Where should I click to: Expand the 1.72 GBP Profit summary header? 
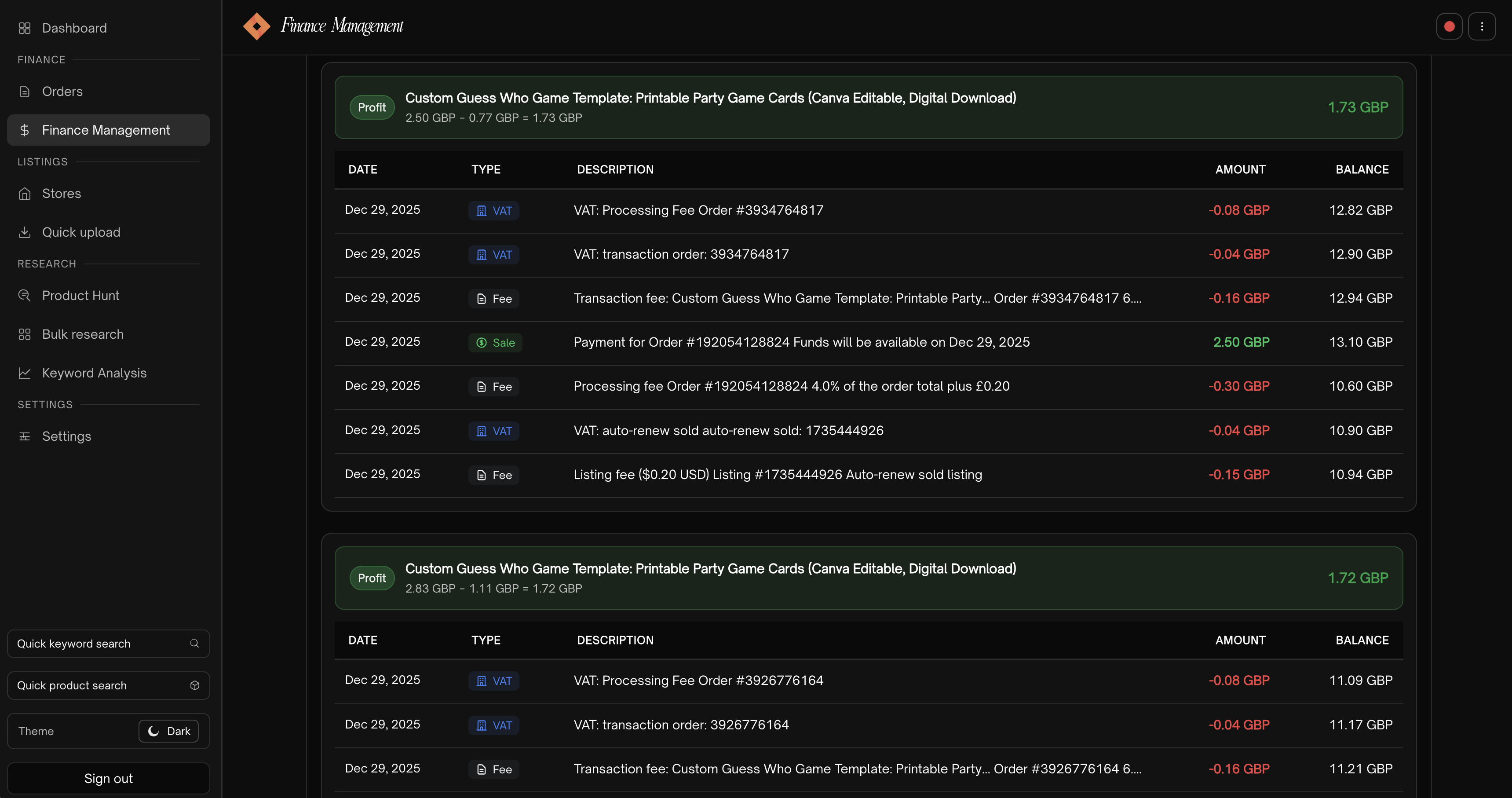pyautogui.click(x=868, y=578)
